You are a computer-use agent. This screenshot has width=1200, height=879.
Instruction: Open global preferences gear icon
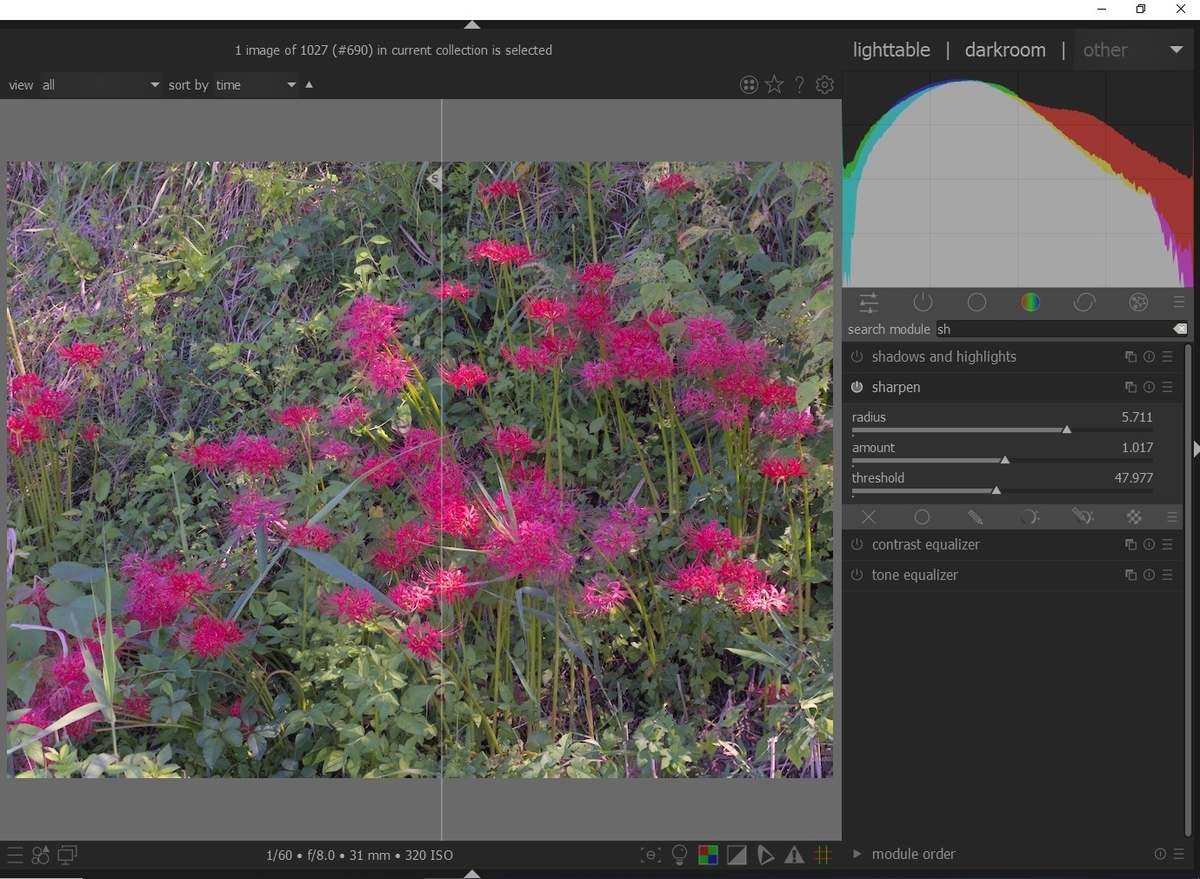point(825,85)
